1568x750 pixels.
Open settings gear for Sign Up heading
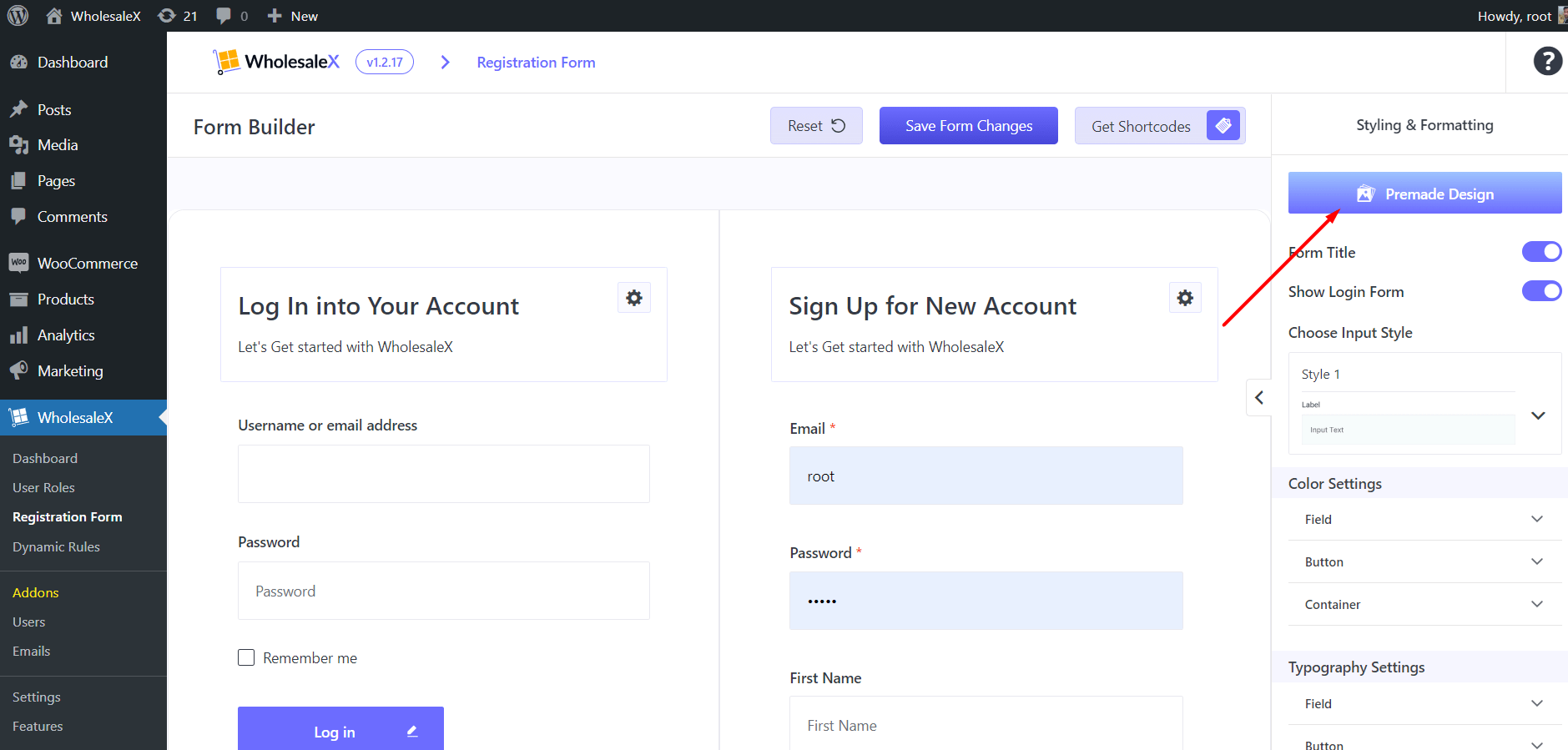point(1185,298)
